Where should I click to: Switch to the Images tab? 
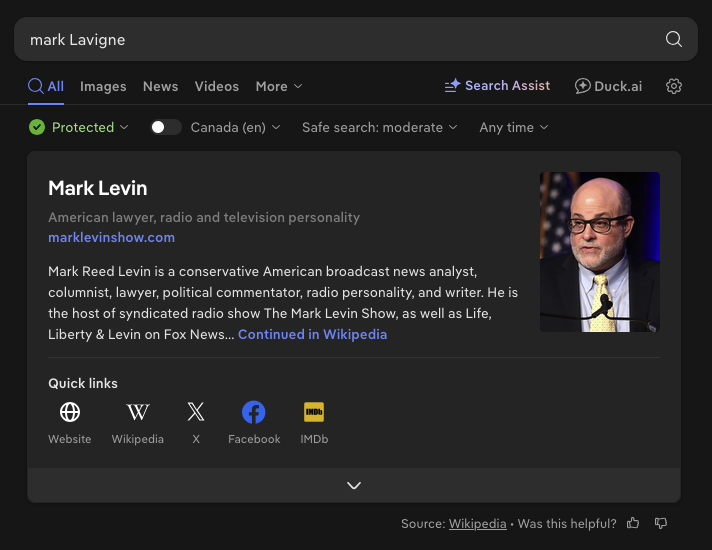(103, 86)
